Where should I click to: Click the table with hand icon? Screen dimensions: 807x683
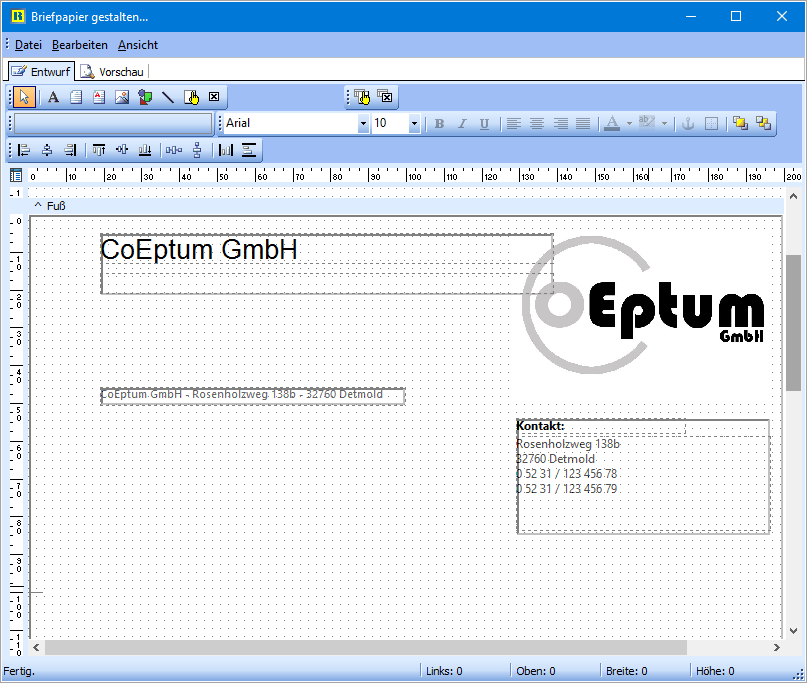pyautogui.click(x=362, y=97)
